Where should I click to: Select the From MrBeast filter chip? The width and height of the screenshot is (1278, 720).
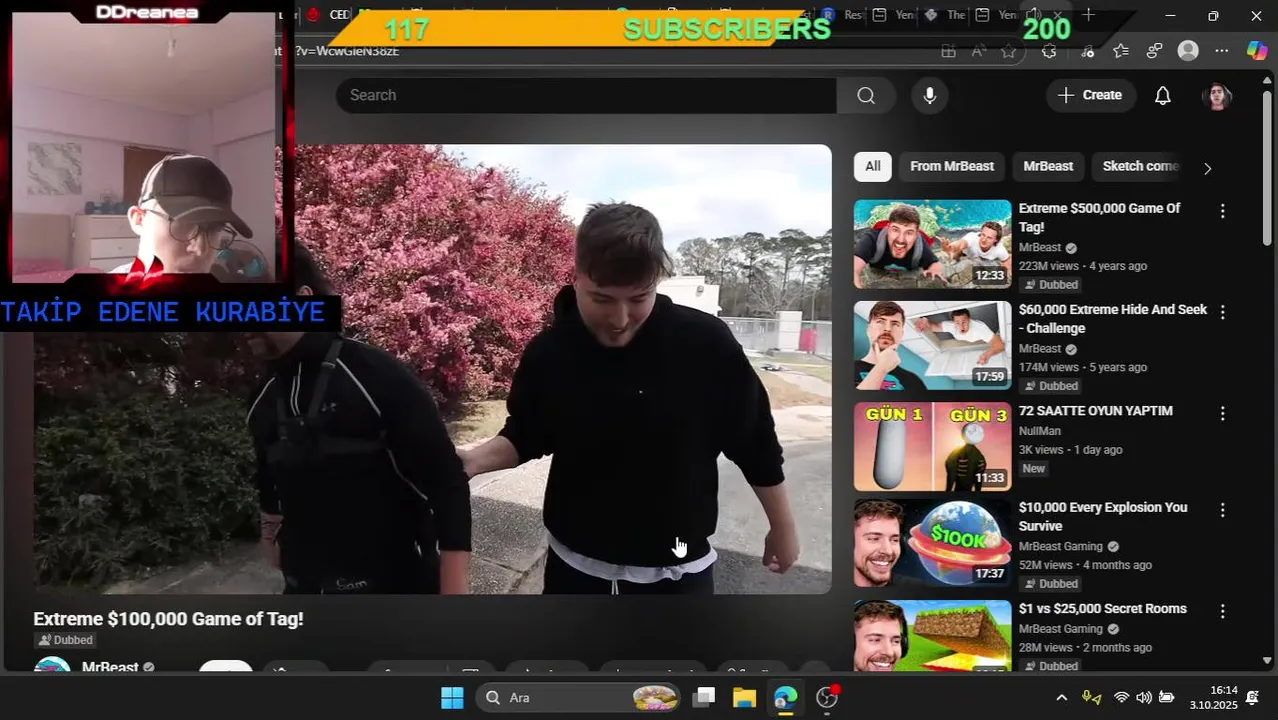point(952,166)
